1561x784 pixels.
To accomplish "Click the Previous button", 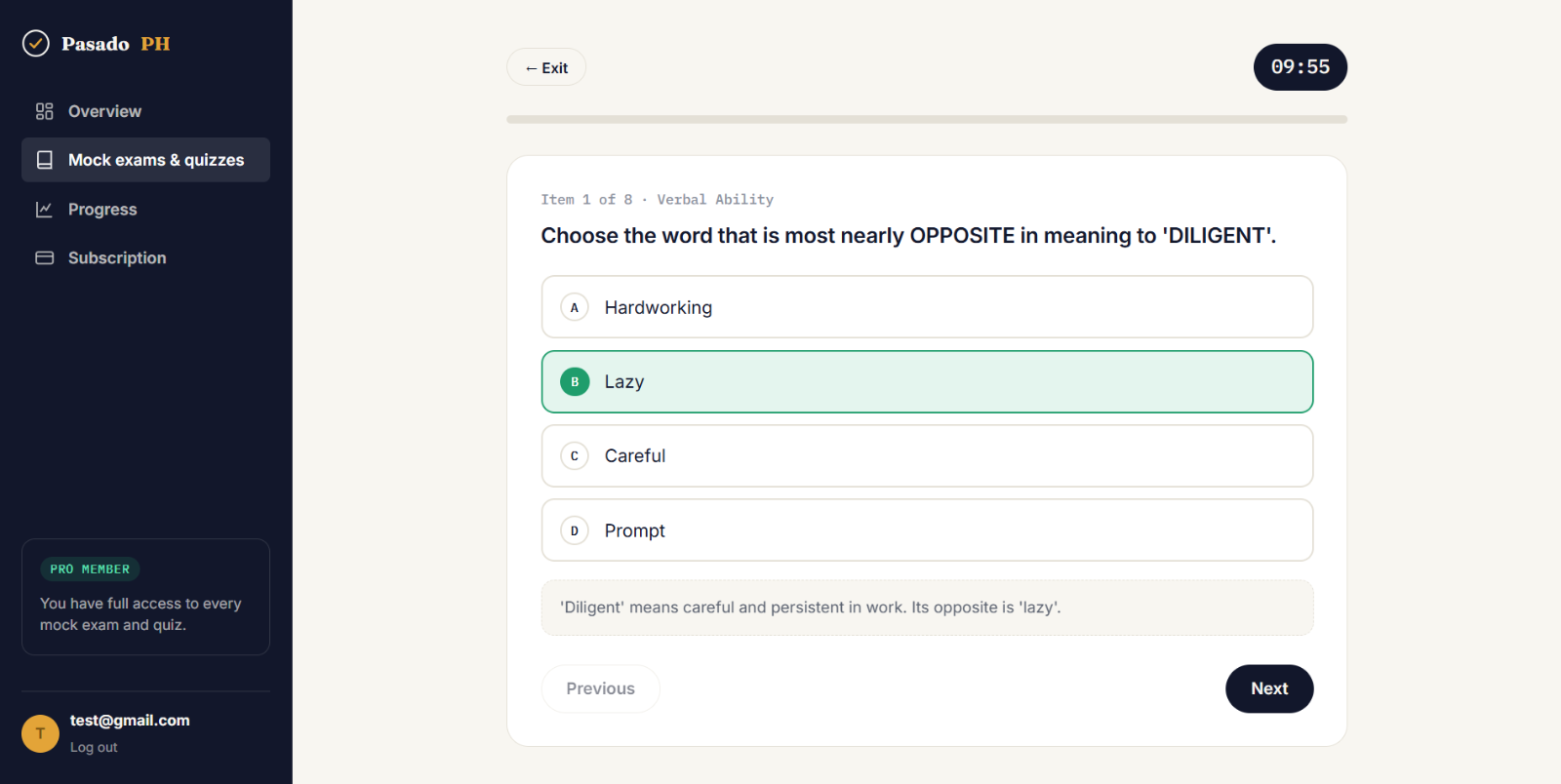I will click(x=601, y=688).
